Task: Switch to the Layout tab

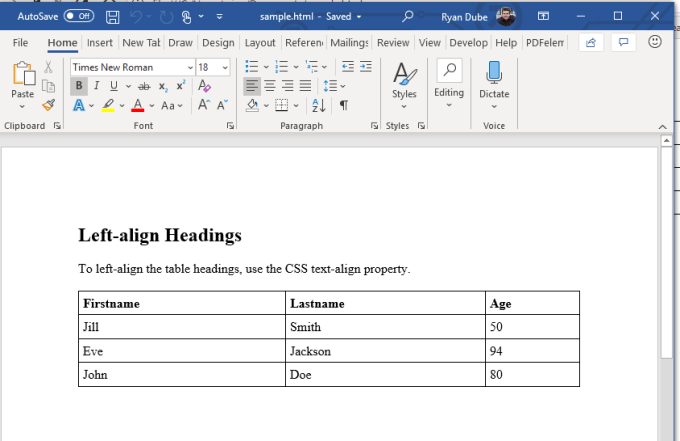Action: [260, 42]
